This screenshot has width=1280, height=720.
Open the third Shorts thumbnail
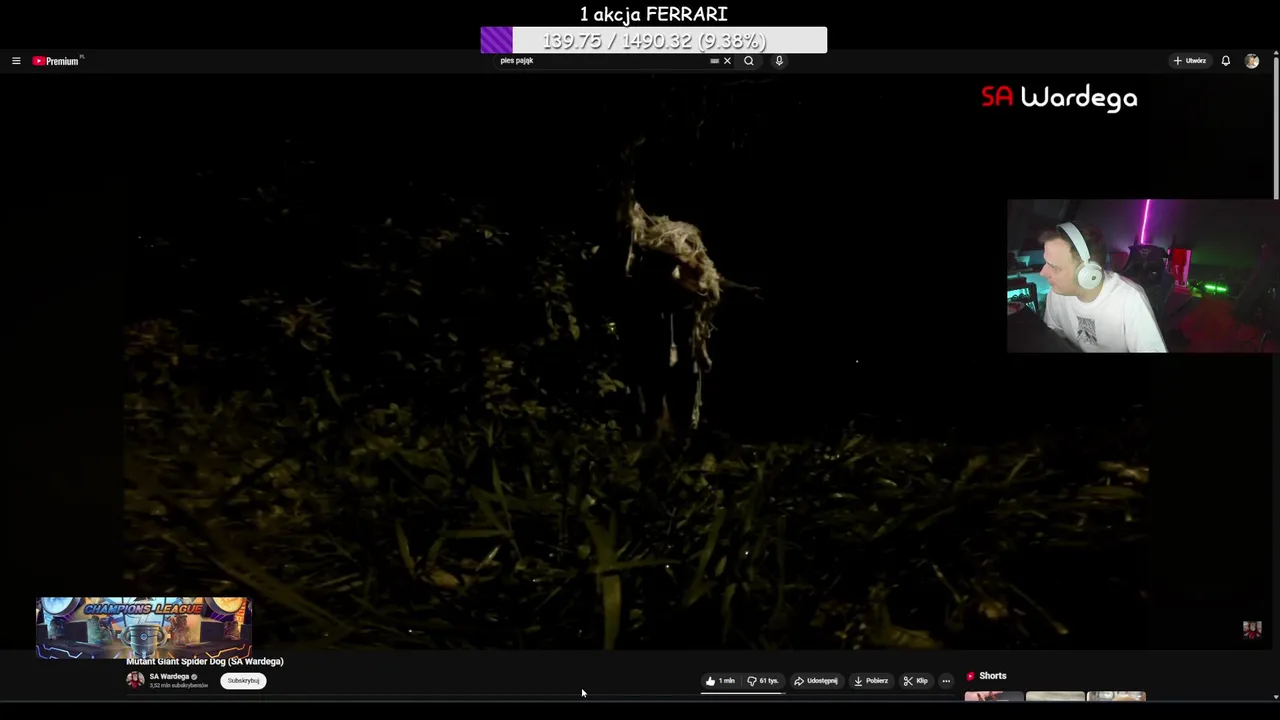pyautogui.click(x=1116, y=696)
